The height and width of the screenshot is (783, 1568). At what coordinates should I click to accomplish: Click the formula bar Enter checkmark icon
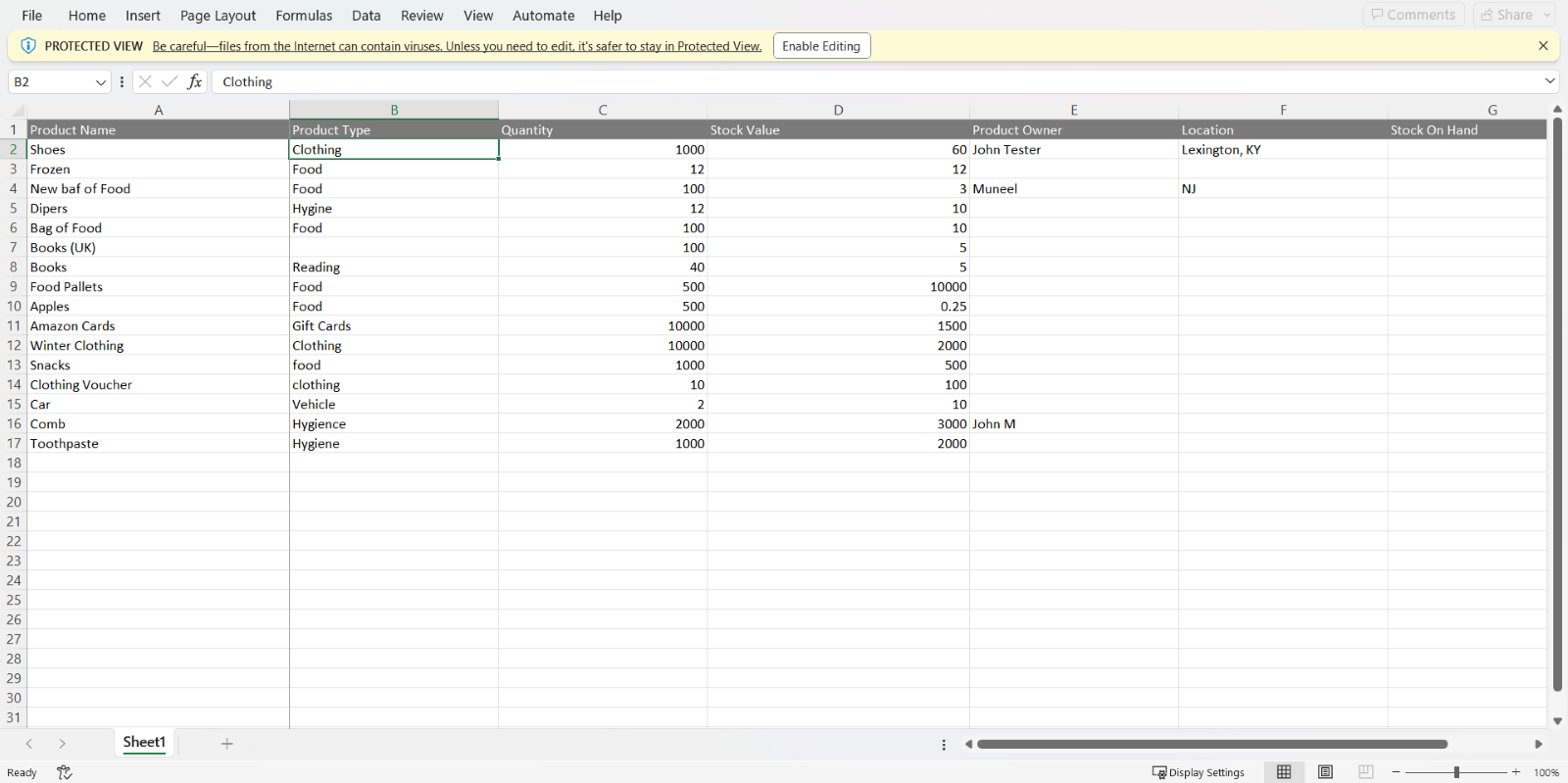coord(170,82)
